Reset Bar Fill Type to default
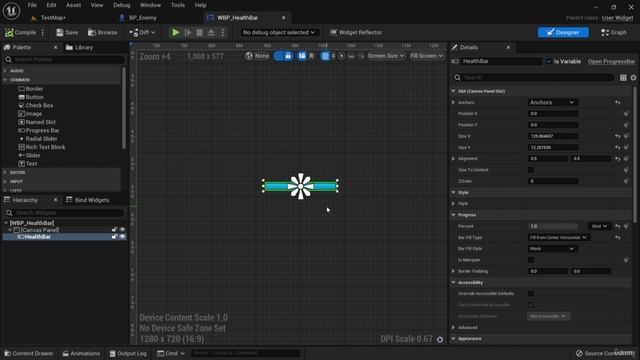The width and height of the screenshot is (640, 360). click(x=618, y=238)
